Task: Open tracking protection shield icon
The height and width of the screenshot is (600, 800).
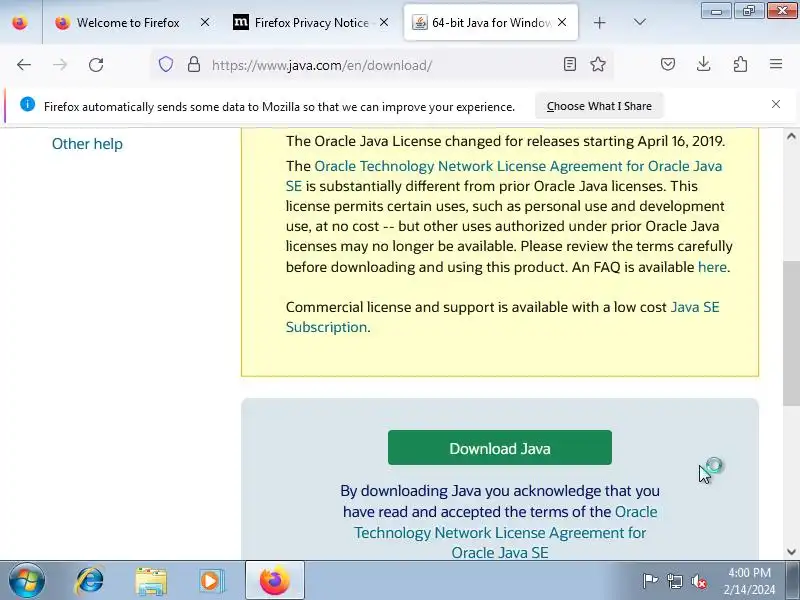Action: coord(166,65)
